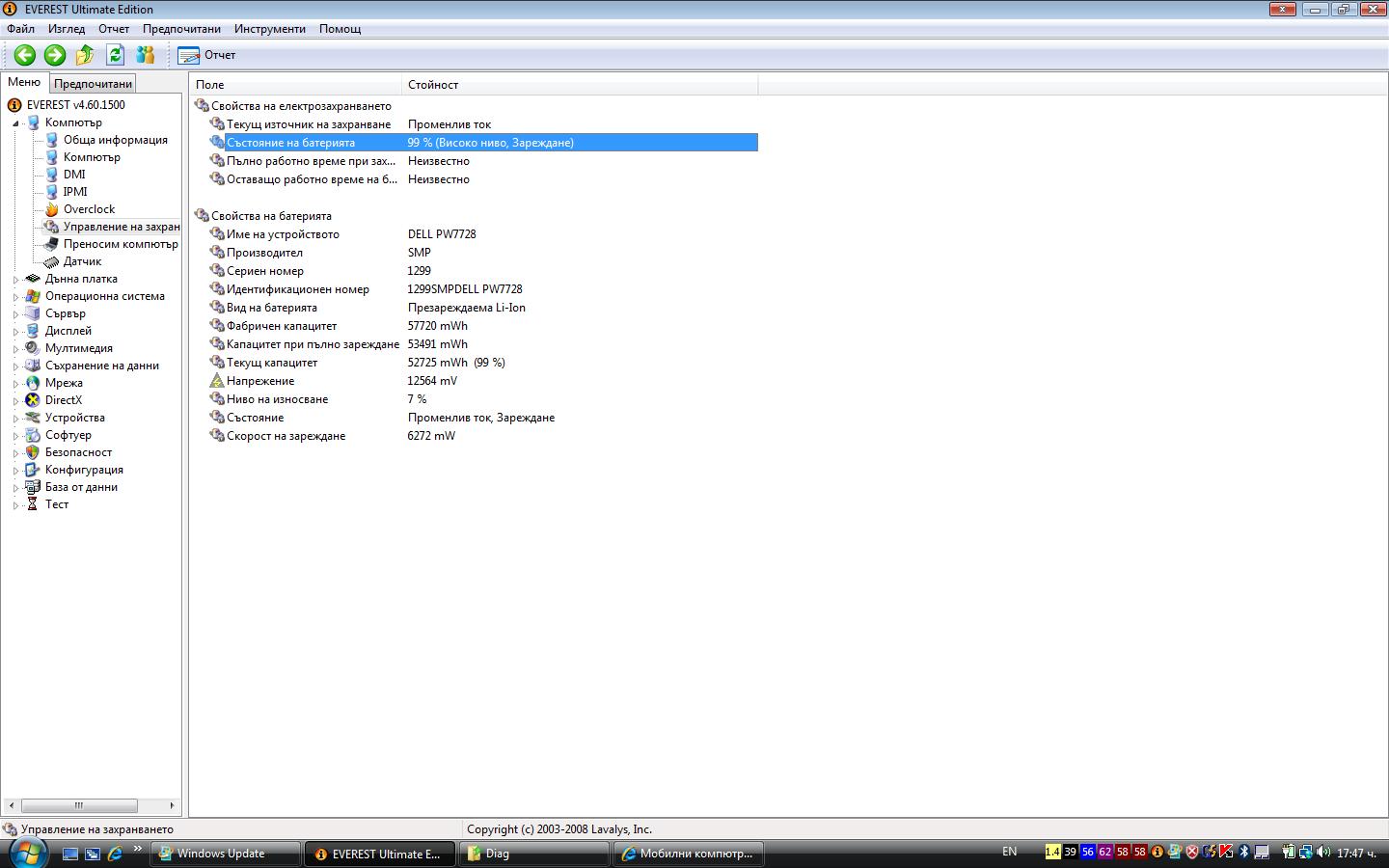Expand the Мрежа tree node
This screenshot has height=868, width=1389.
15,384
